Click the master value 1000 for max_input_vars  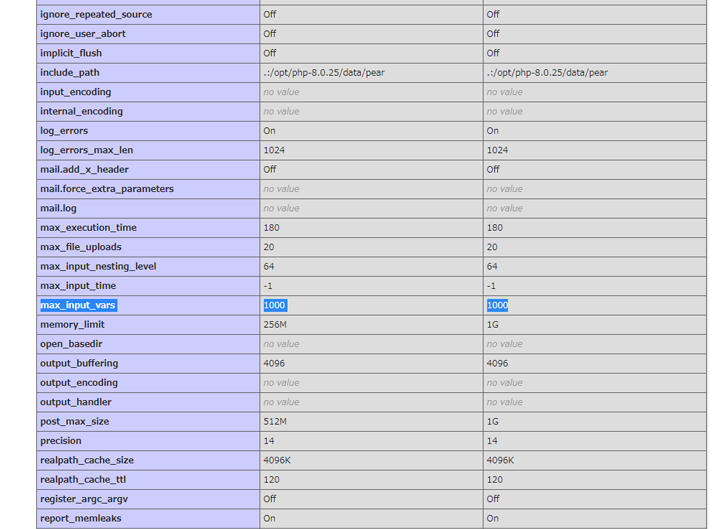[x=497, y=305]
